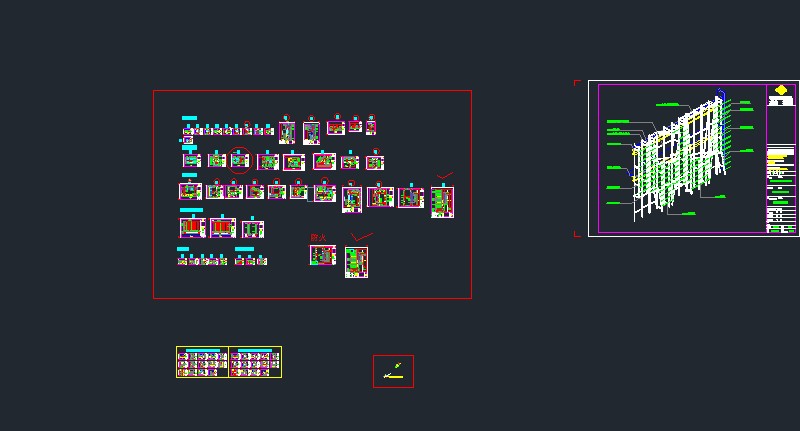Click the red corner marker at top-left of layout
Viewport: 800px width, 431px height.
coord(576,83)
